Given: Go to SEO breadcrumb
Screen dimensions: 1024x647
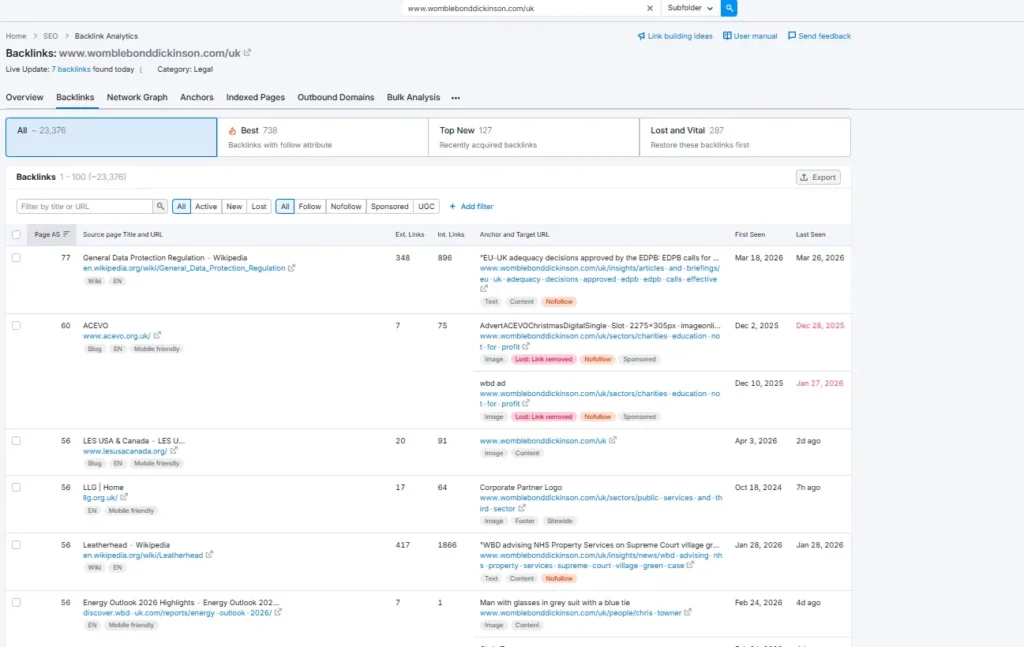Looking at the screenshot, I should [x=50, y=36].
